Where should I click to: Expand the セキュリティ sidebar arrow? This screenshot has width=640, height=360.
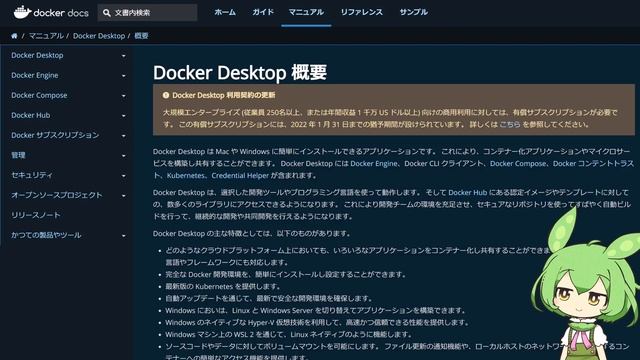click(x=124, y=176)
